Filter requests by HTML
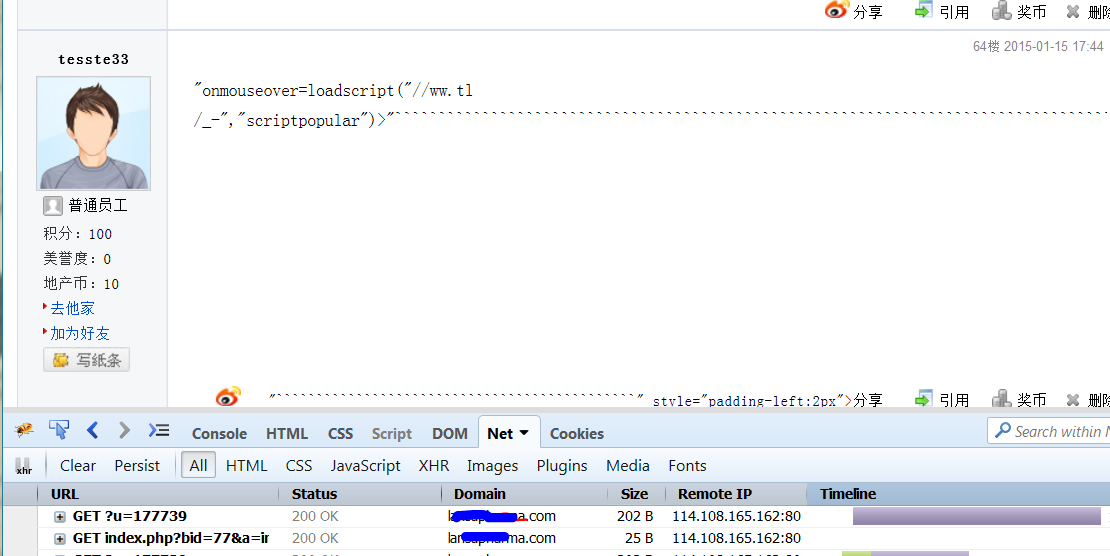This screenshot has width=1110, height=556. coord(246,465)
